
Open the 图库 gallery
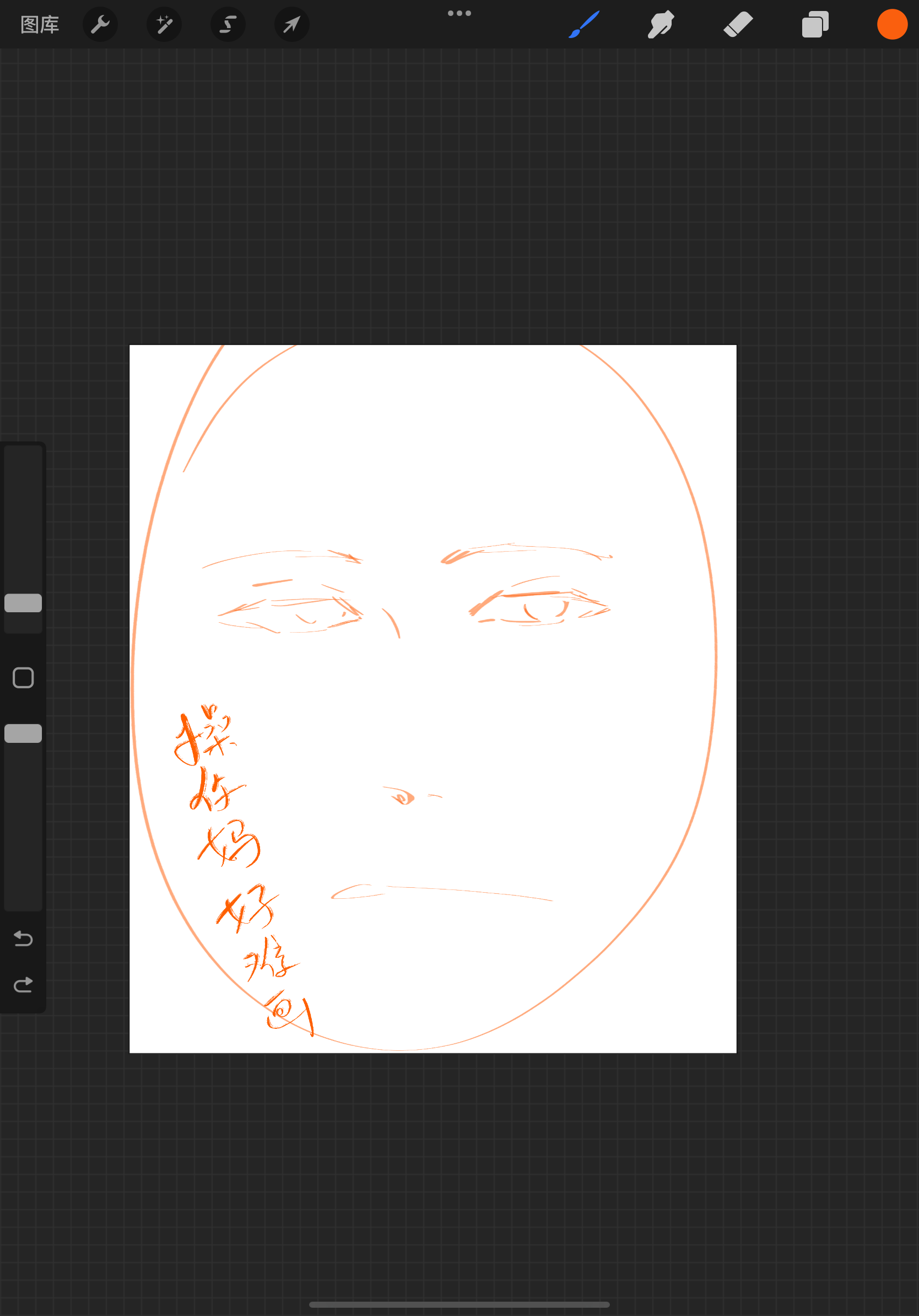coord(40,25)
